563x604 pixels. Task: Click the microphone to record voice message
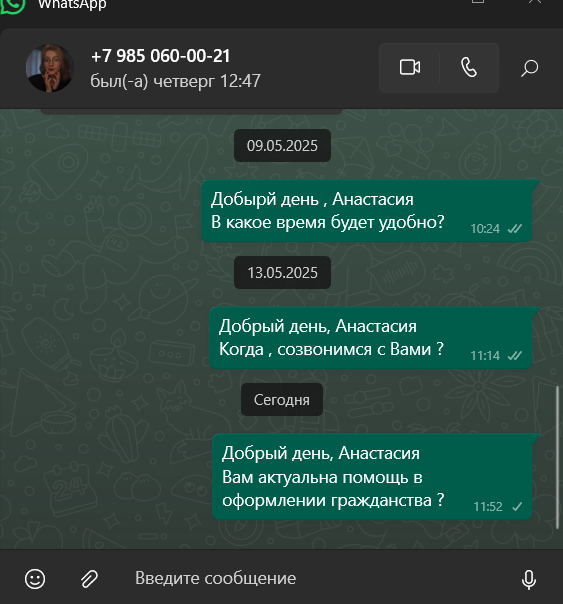[x=529, y=579]
